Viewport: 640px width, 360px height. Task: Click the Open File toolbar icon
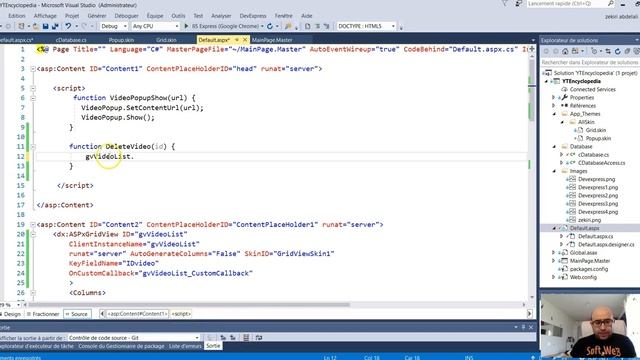[36, 26]
